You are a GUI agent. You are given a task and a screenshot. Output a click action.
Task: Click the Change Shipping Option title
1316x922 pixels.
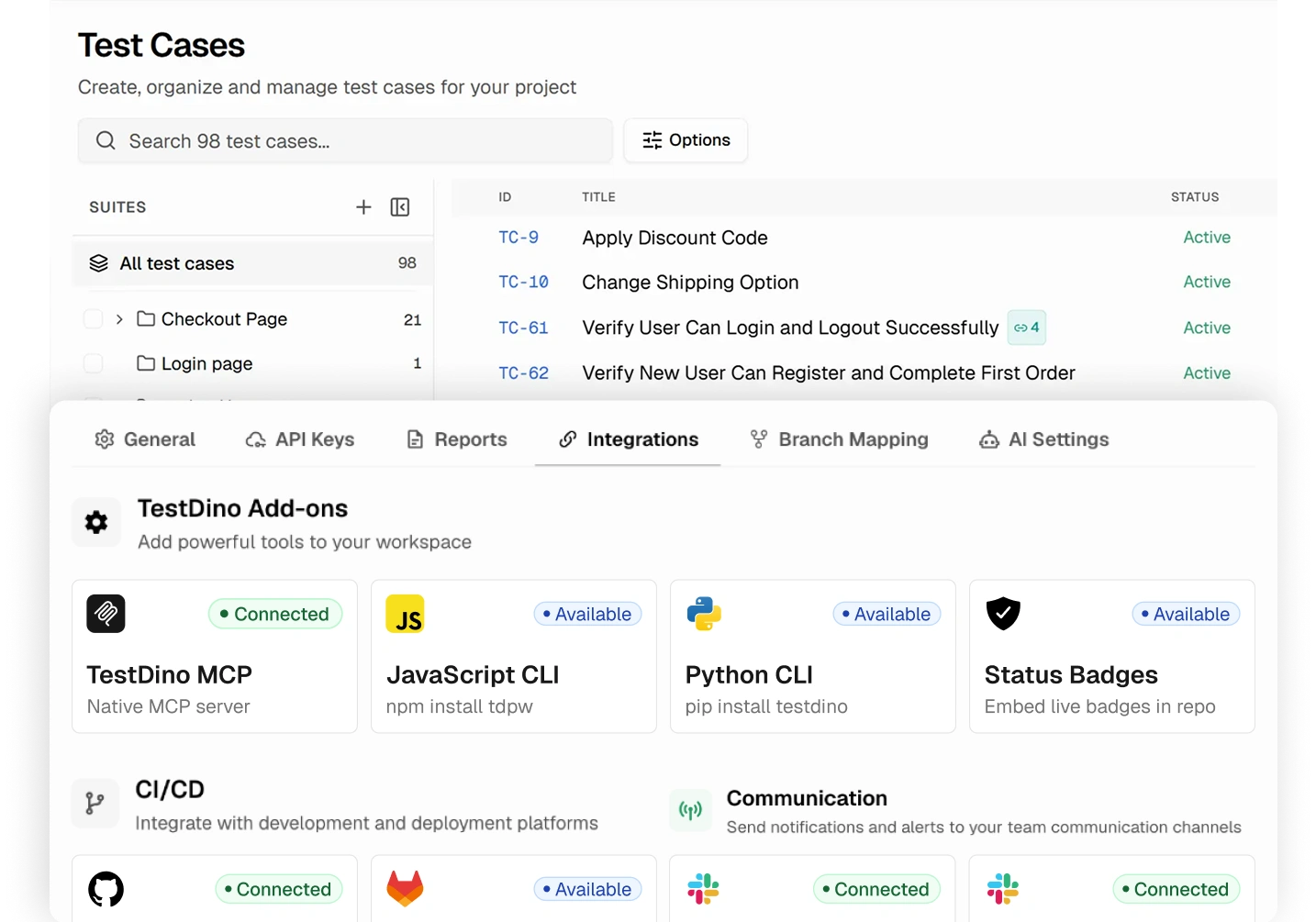(690, 283)
